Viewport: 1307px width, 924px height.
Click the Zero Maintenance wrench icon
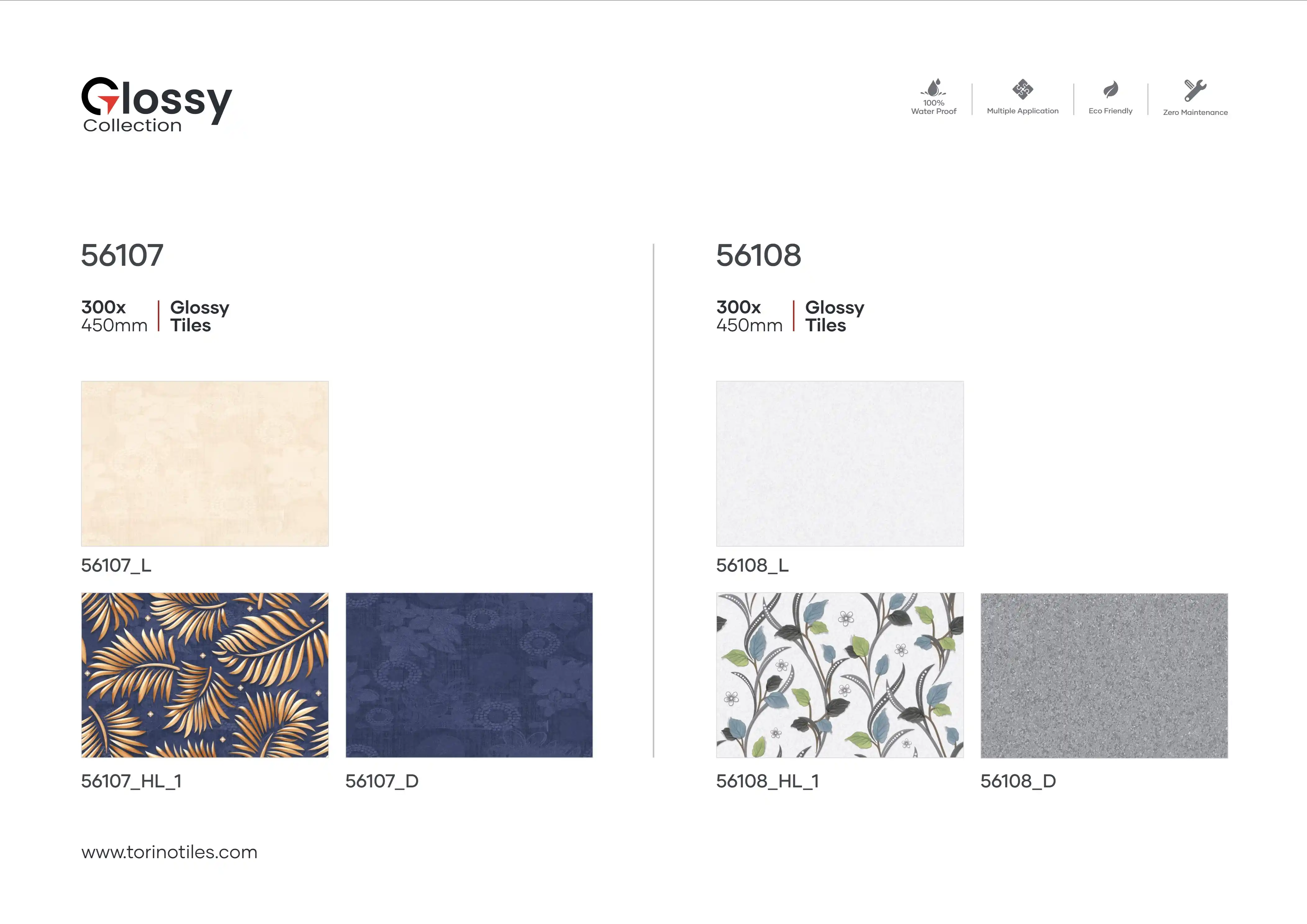(x=1195, y=90)
